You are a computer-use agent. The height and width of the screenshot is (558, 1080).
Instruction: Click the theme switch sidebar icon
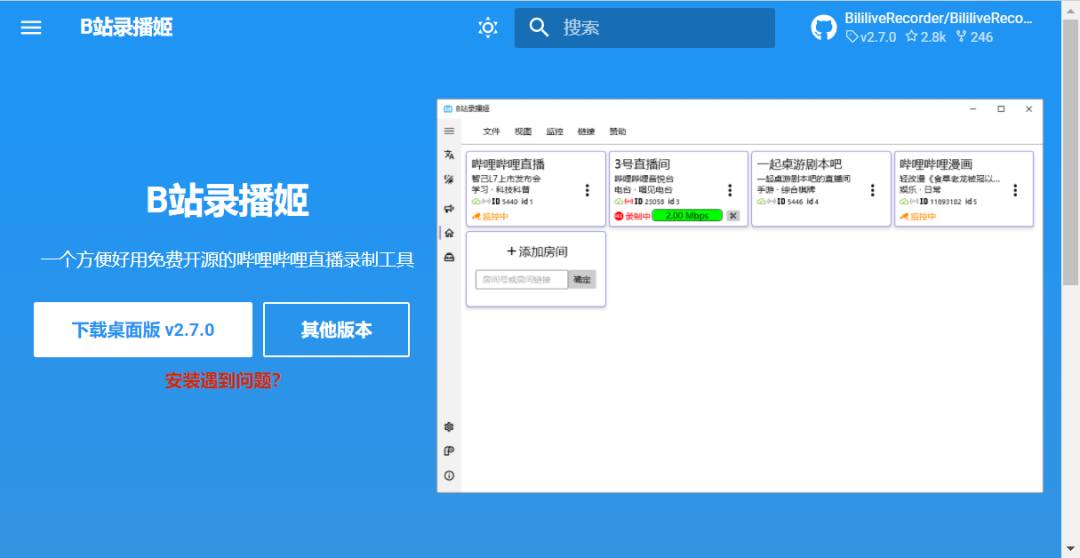tap(449, 180)
